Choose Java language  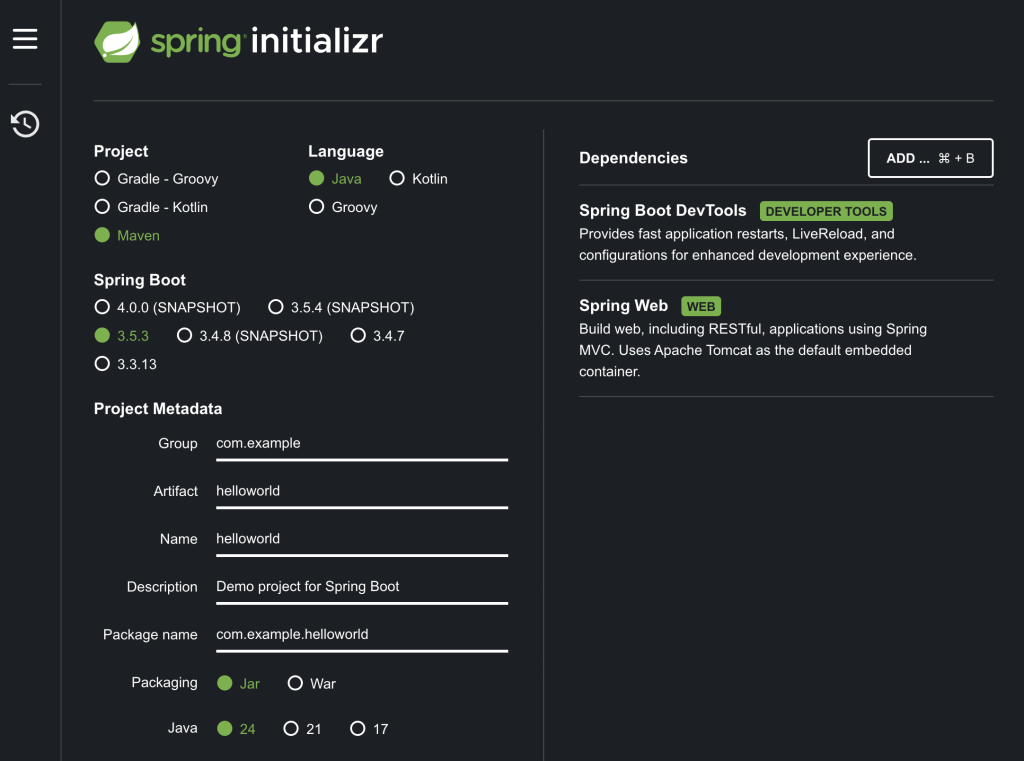pos(335,178)
